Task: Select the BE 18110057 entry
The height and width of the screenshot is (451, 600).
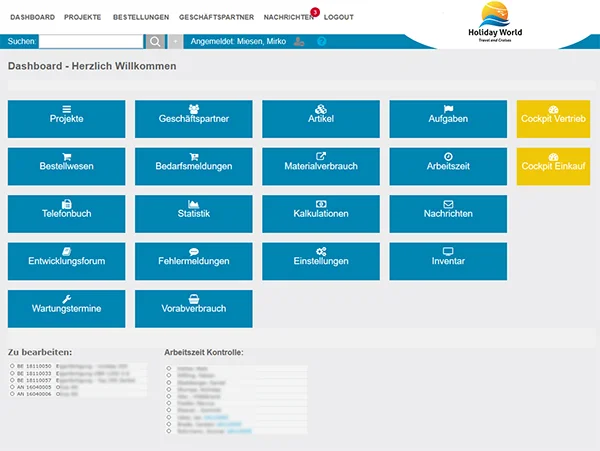Action: click(x=77, y=380)
